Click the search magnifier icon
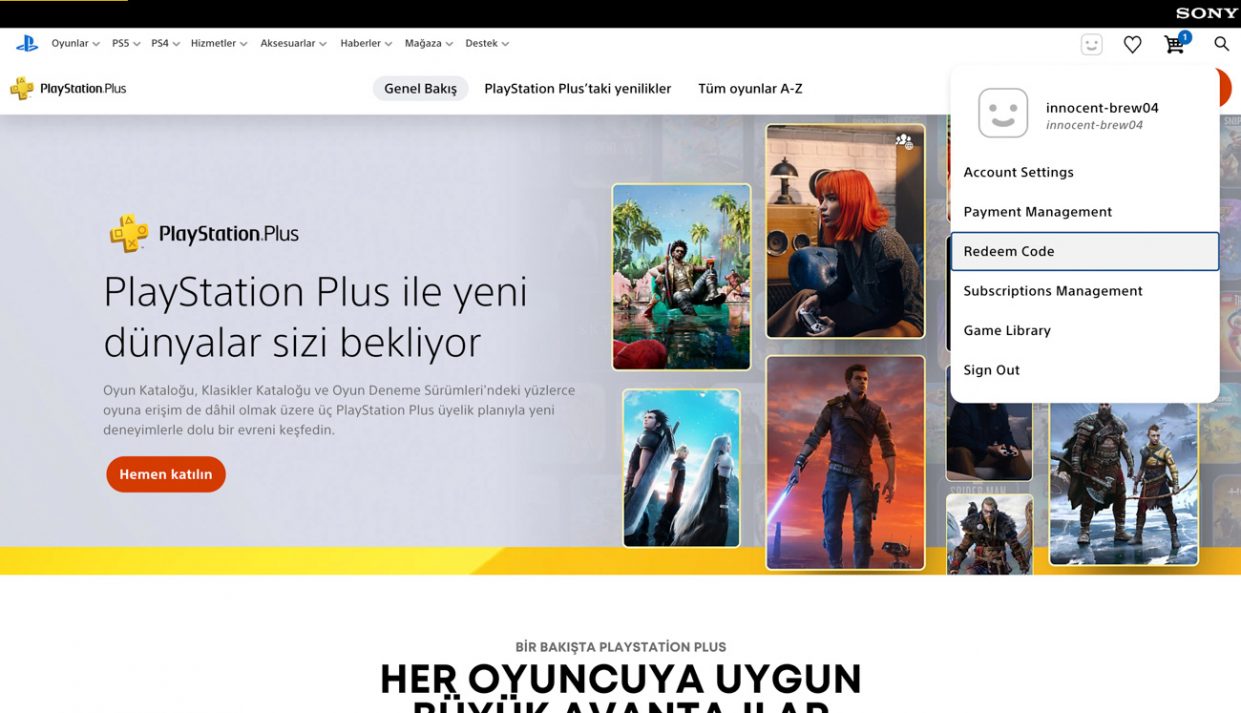 pyautogui.click(x=1221, y=44)
